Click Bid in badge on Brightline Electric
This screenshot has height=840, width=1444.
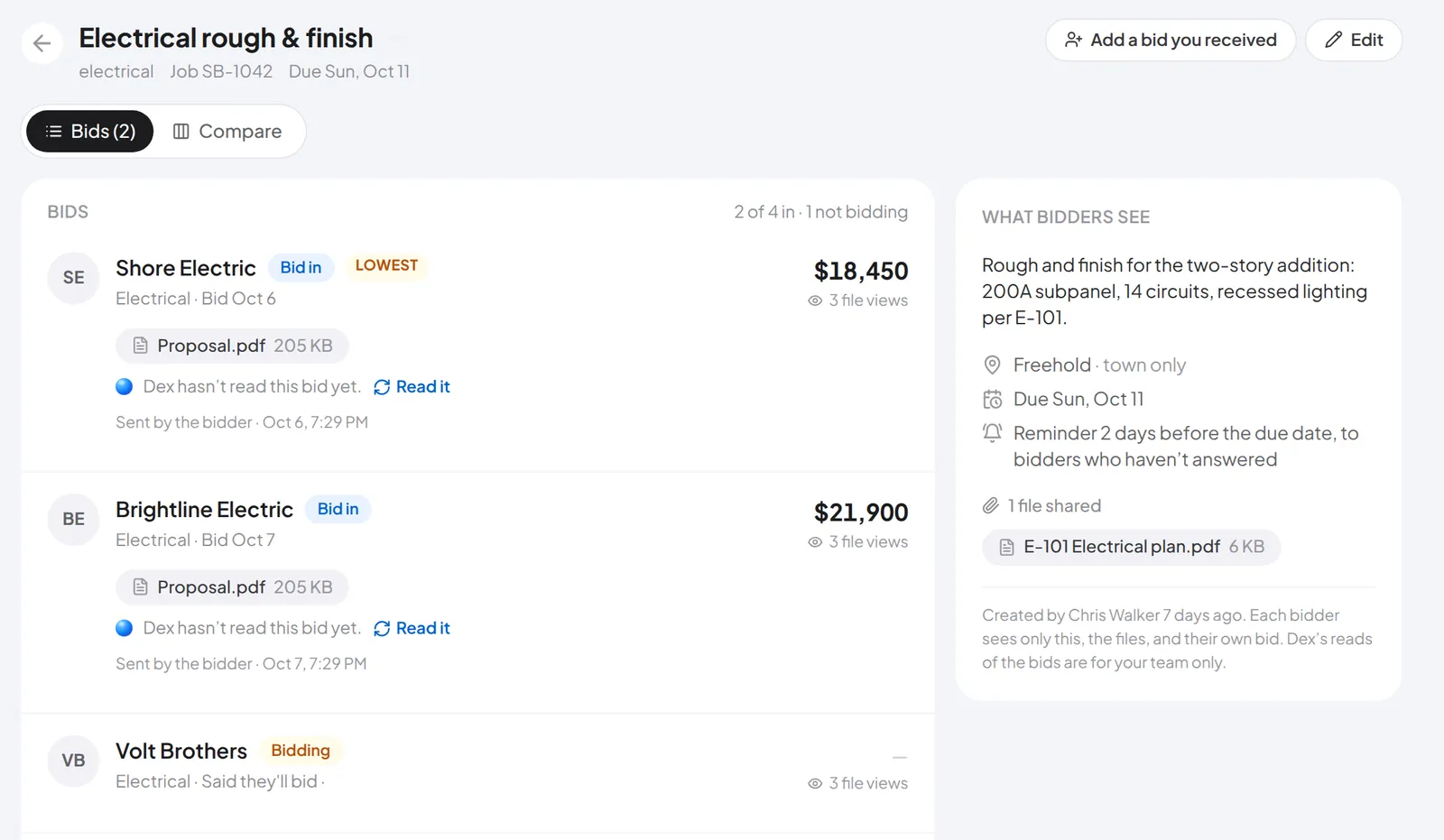click(338, 509)
